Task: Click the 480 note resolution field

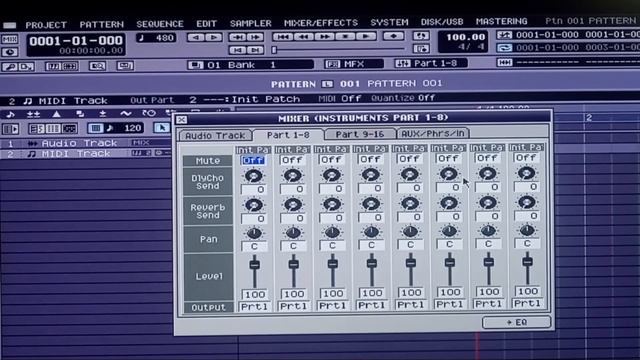Action: 156,38
